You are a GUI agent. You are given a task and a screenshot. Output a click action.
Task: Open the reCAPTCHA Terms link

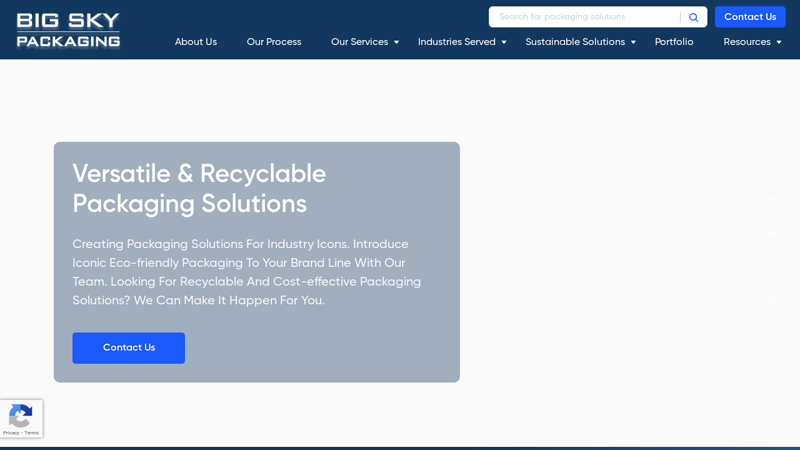coord(32,433)
